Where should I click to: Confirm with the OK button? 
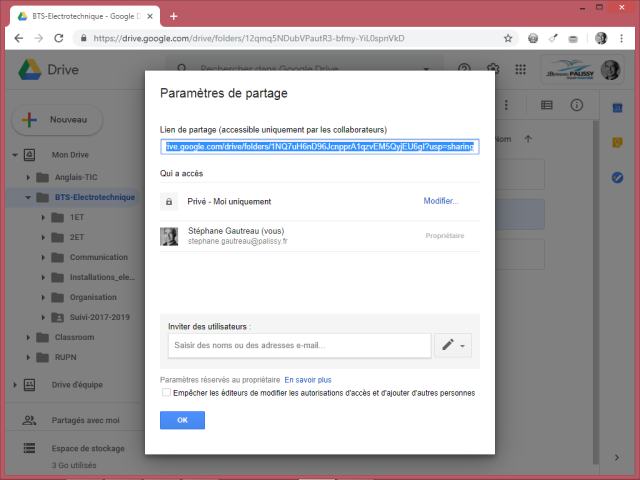[x=182, y=420]
